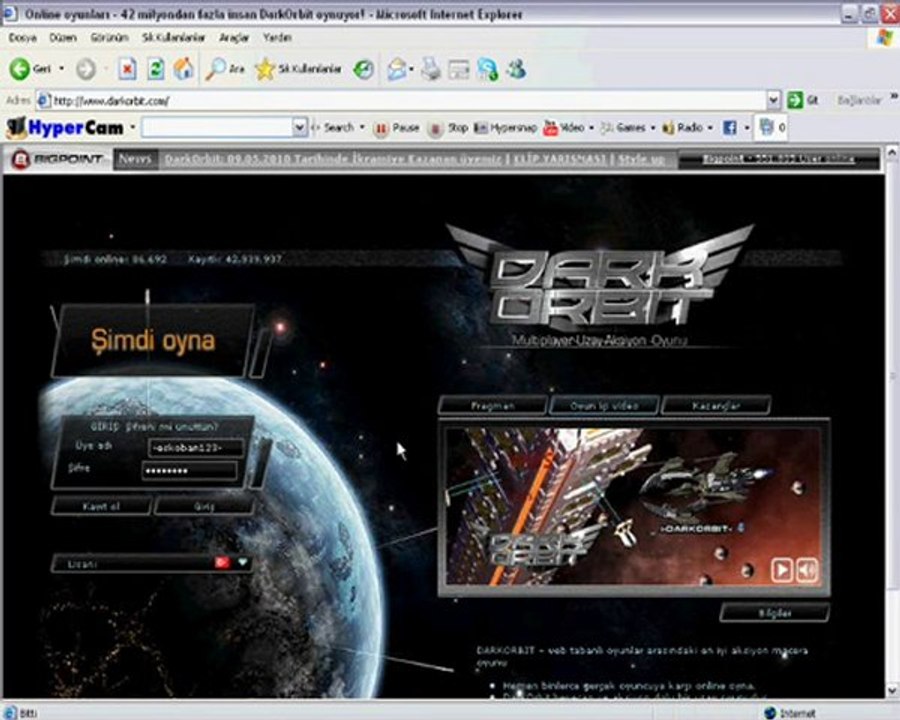Image resolution: width=900 pixels, height=720 pixels.
Task: Switch to the Fragman tab
Action: coord(492,405)
